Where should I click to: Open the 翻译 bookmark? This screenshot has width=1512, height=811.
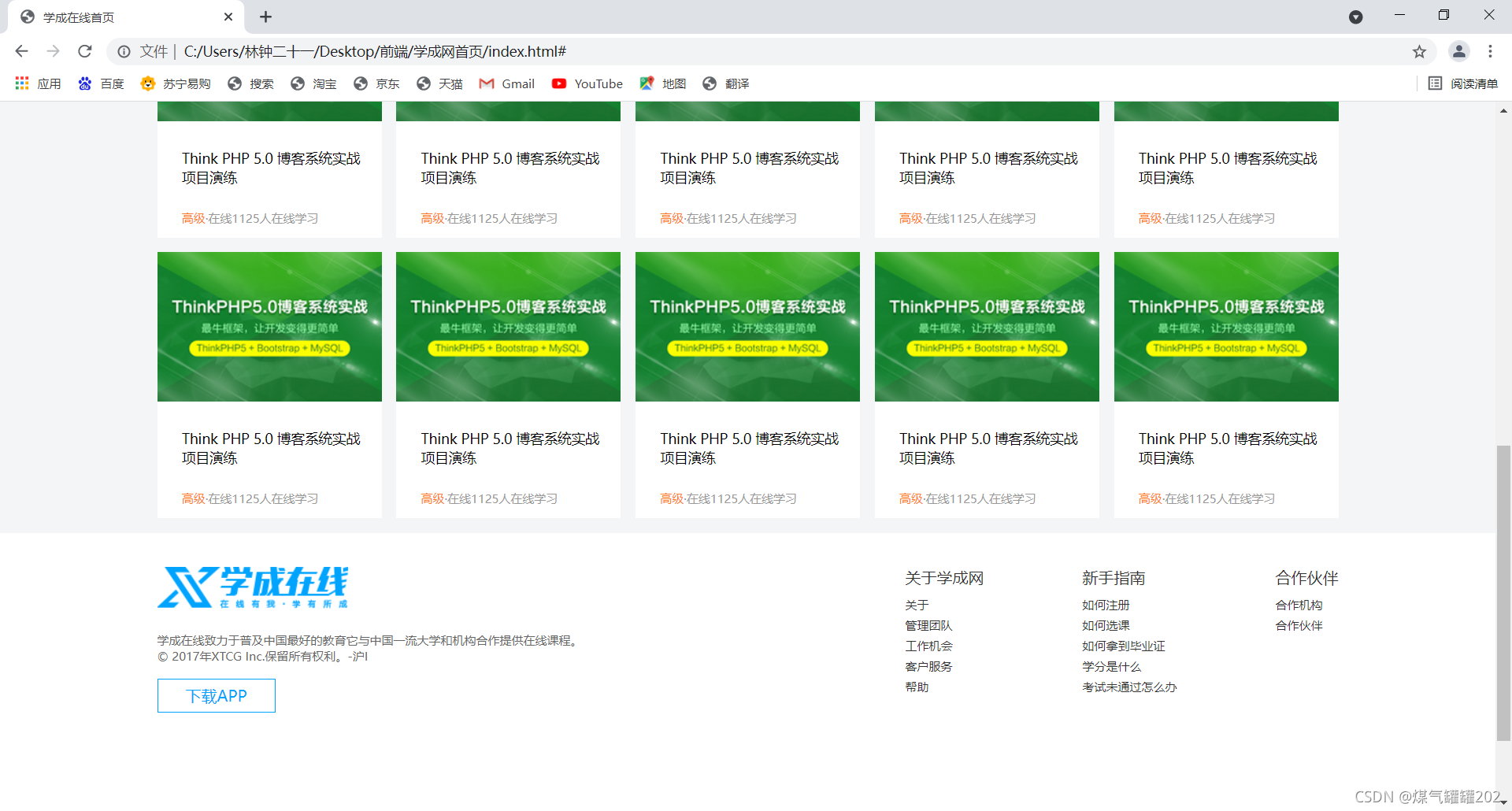pos(725,83)
